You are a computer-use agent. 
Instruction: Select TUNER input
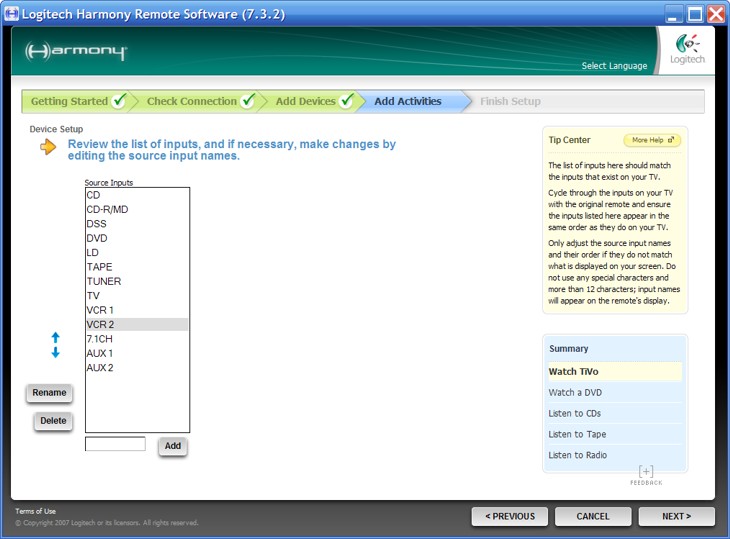(x=137, y=282)
